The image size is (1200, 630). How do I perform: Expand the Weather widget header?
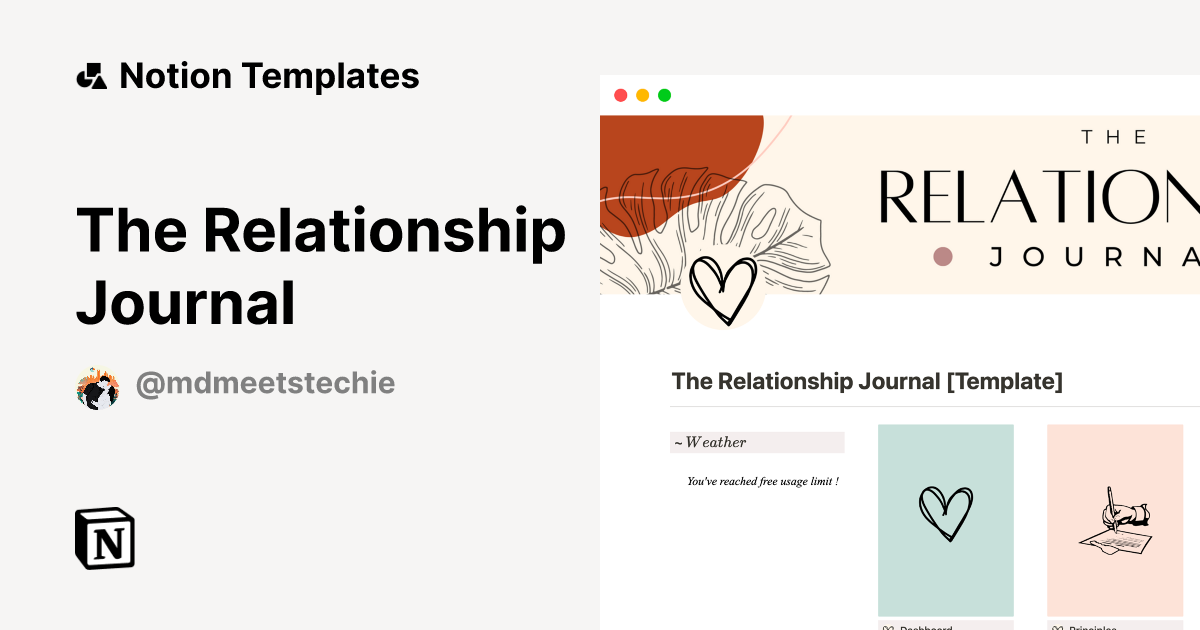(757, 442)
